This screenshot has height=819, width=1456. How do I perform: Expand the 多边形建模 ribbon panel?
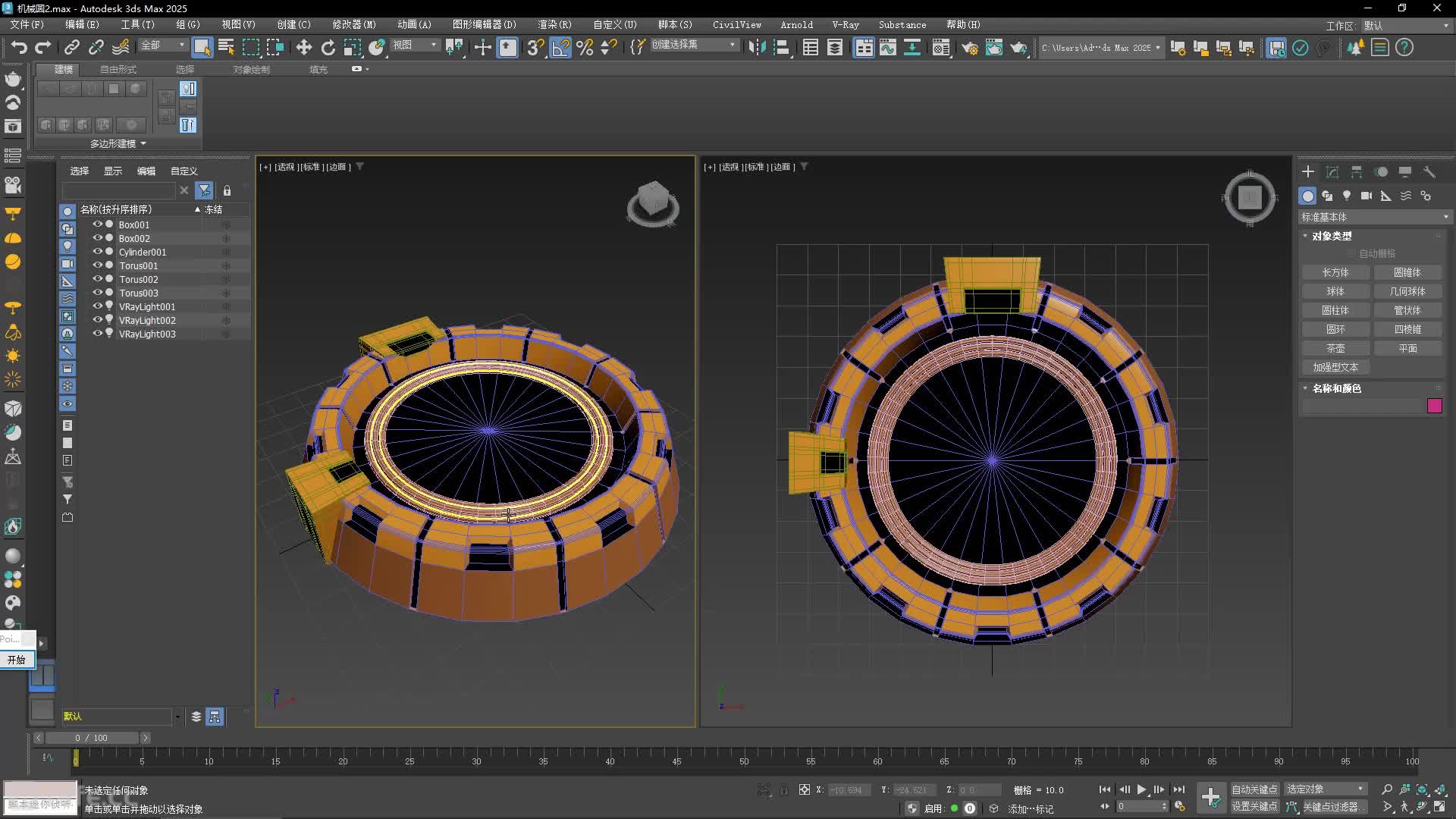coord(118,143)
